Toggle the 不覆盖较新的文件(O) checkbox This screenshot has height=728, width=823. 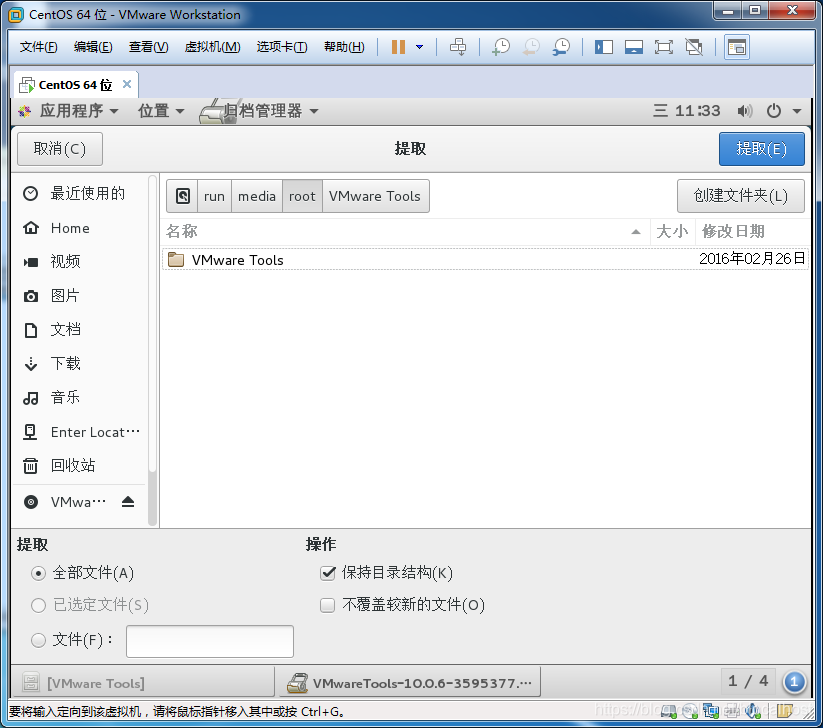pyautogui.click(x=328, y=605)
